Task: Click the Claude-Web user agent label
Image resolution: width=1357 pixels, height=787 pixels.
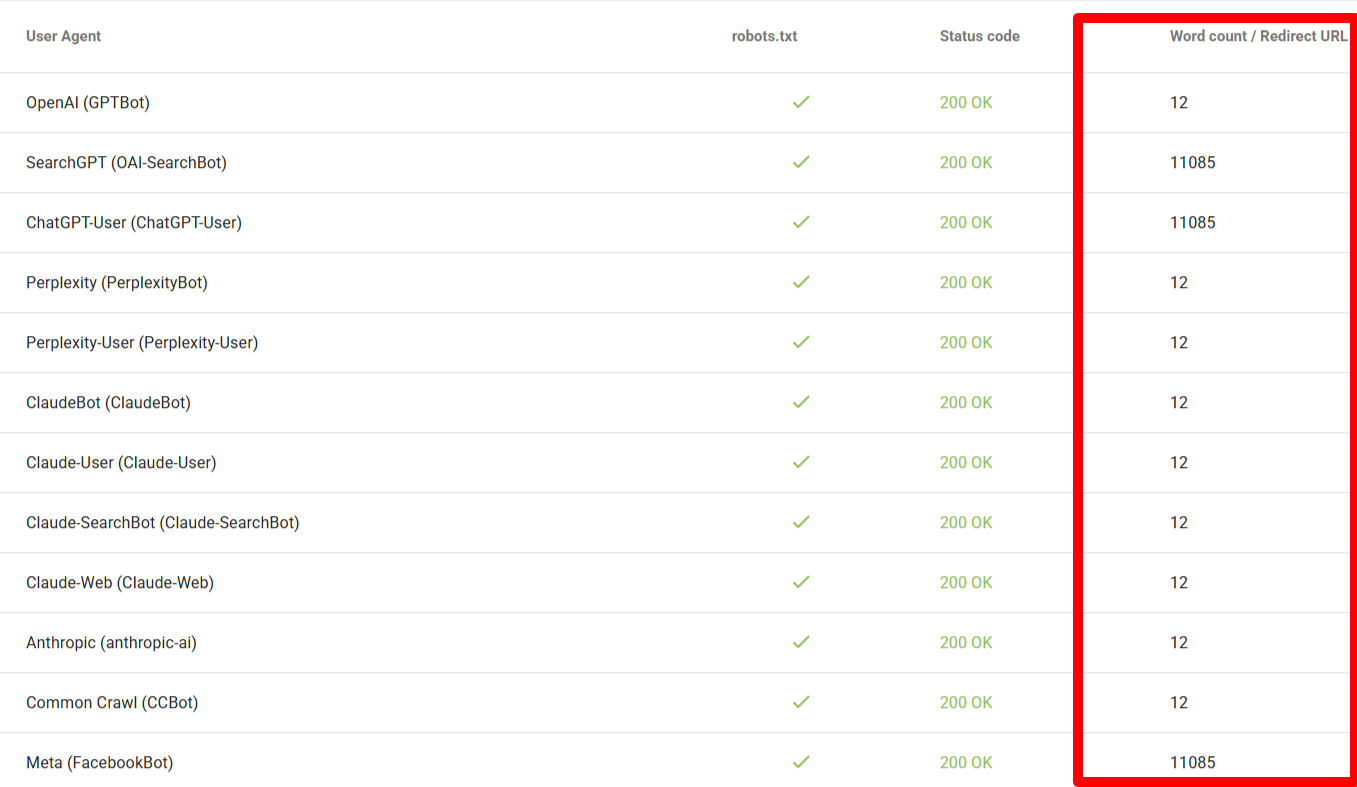Action: coord(120,582)
